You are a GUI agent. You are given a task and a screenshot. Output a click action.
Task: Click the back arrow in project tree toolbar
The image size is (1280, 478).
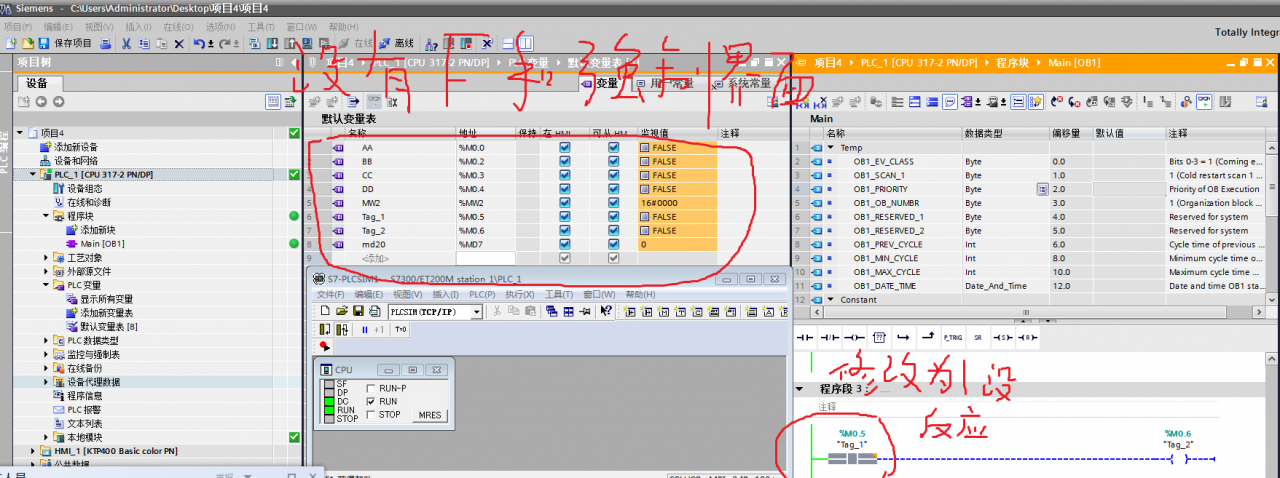(x=41, y=102)
